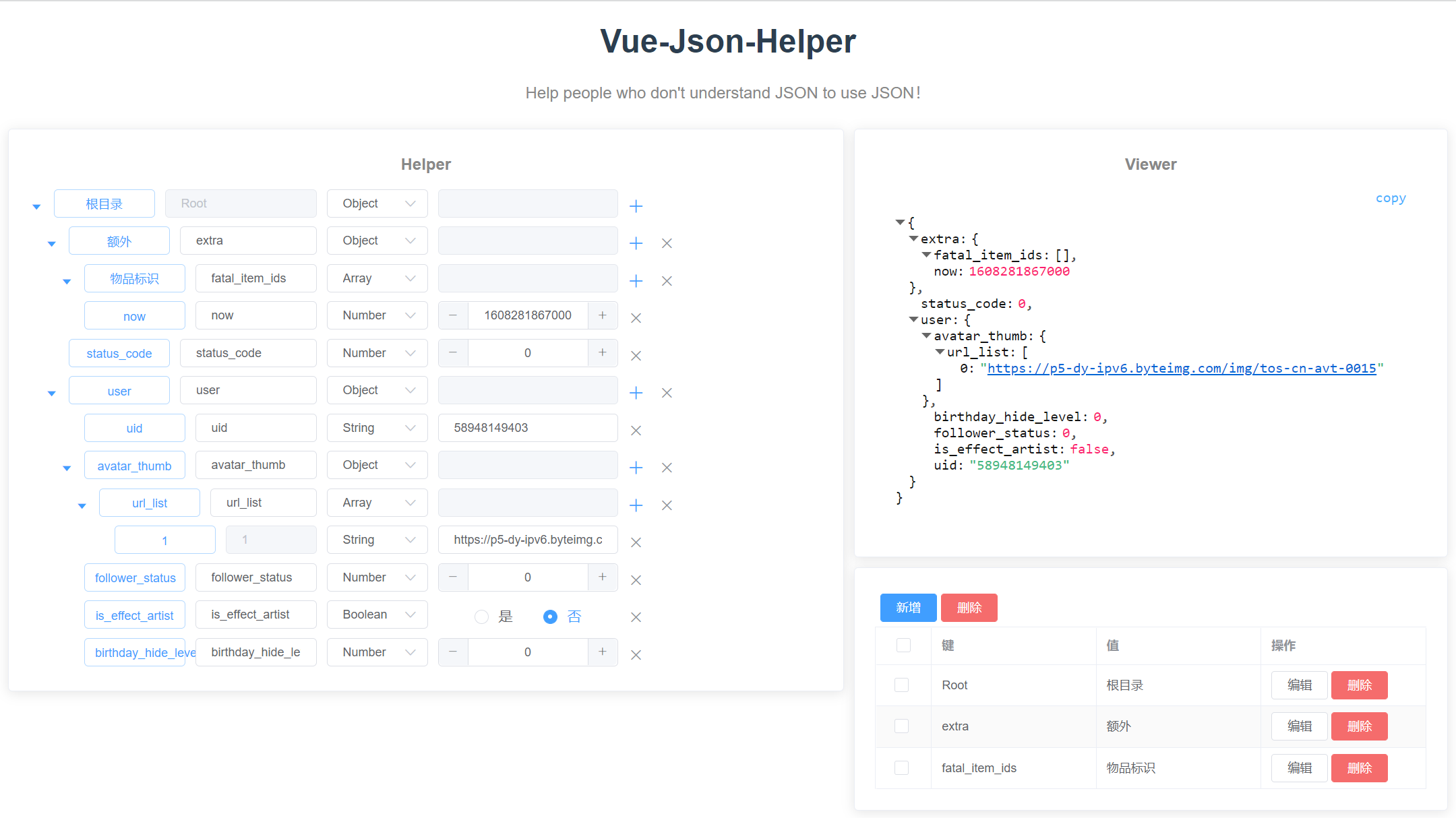Remove url_list row with X icon
This screenshot has width=1456, height=818.
pyautogui.click(x=667, y=505)
